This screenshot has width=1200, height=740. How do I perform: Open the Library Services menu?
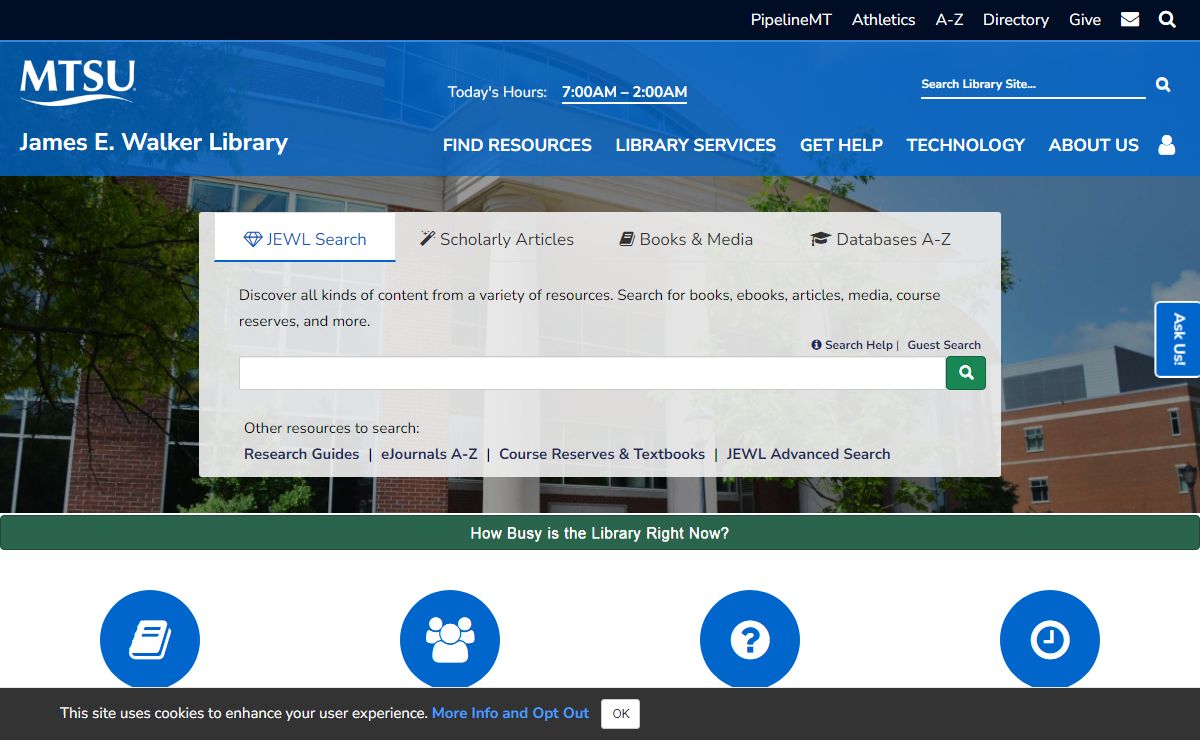pyautogui.click(x=696, y=145)
